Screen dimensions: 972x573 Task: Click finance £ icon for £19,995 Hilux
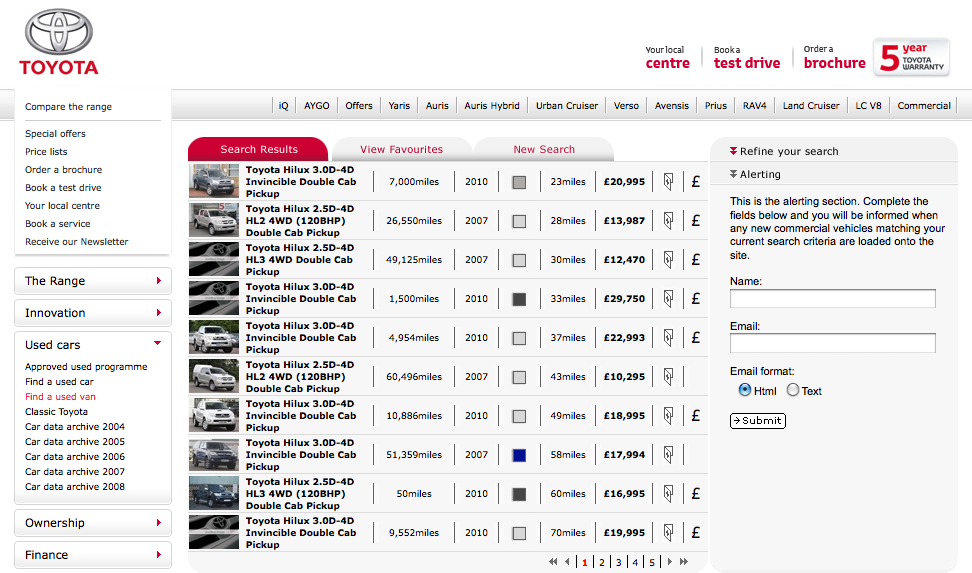tap(696, 533)
